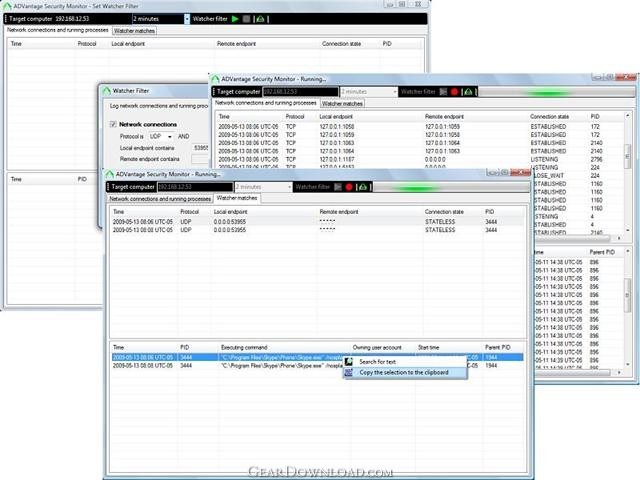Click the gray stop square in Set Watcher Filter window toolbar

point(246,19)
